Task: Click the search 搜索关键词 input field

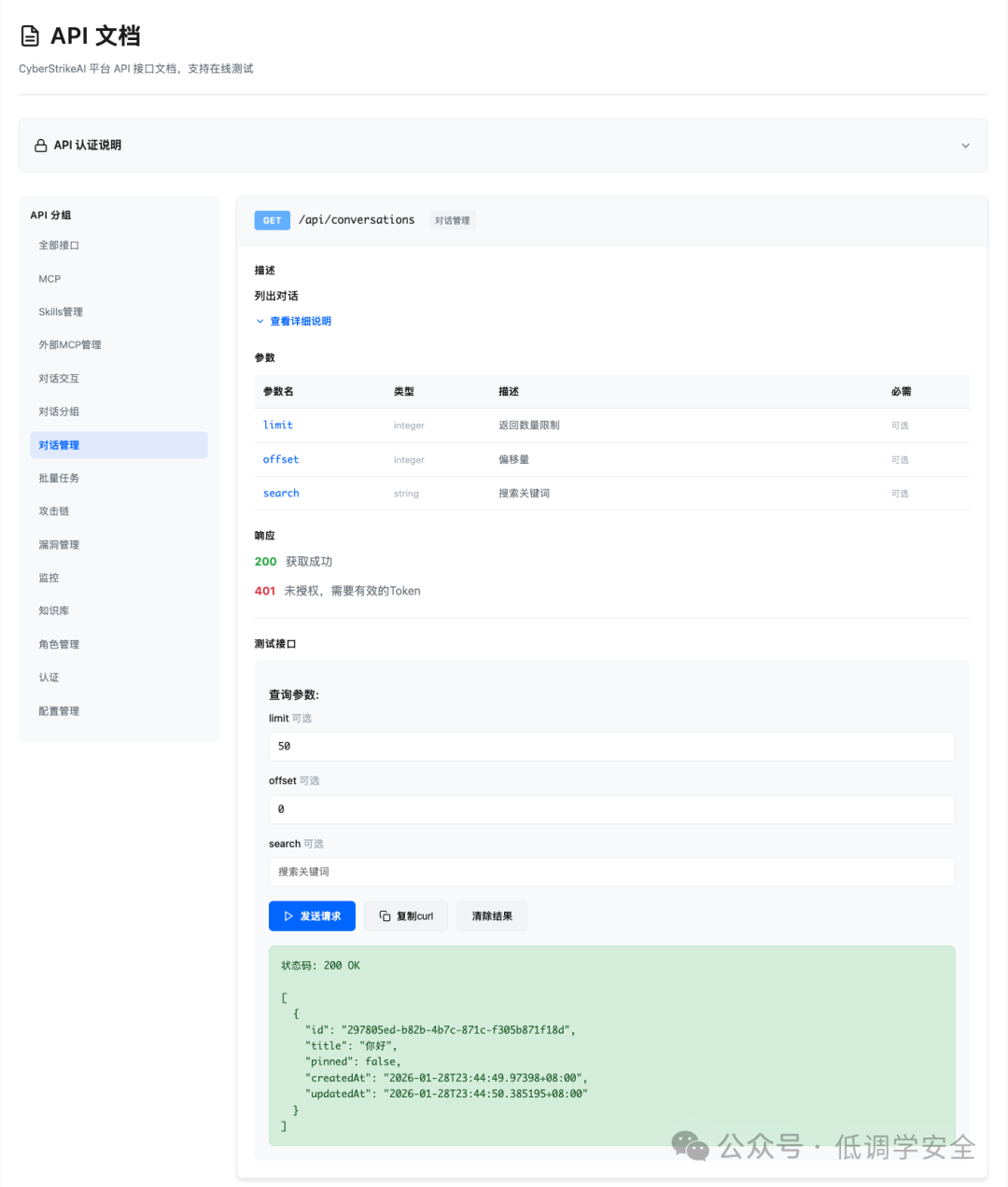Action: click(x=611, y=872)
